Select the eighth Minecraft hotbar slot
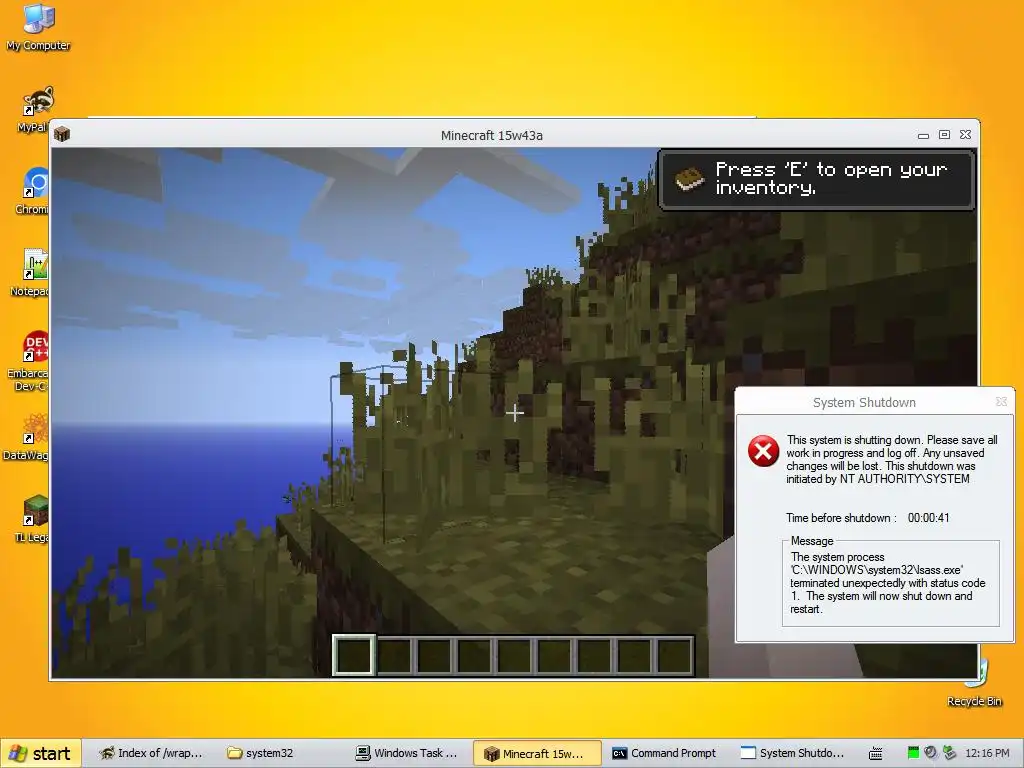This screenshot has width=1024, height=768. pyautogui.click(x=634, y=655)
